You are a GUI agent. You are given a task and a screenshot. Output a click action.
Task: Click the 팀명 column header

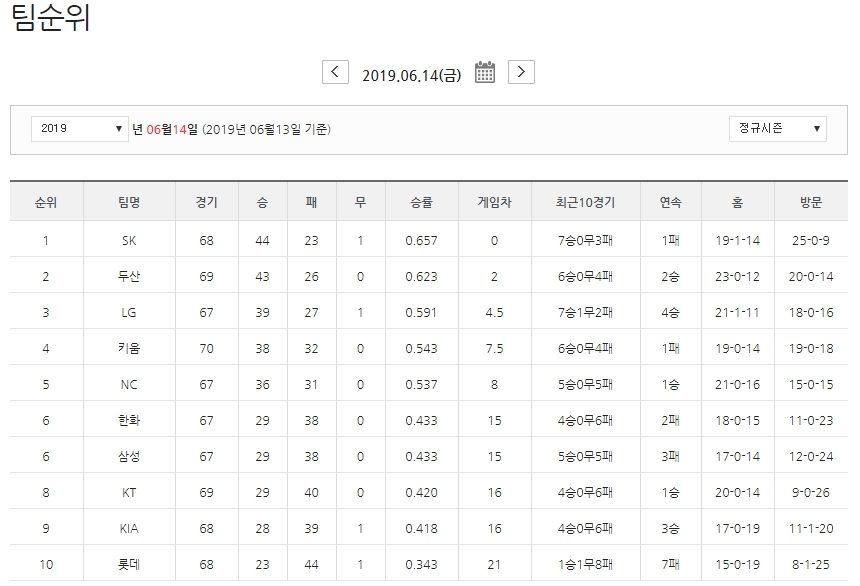coord(129,202)
